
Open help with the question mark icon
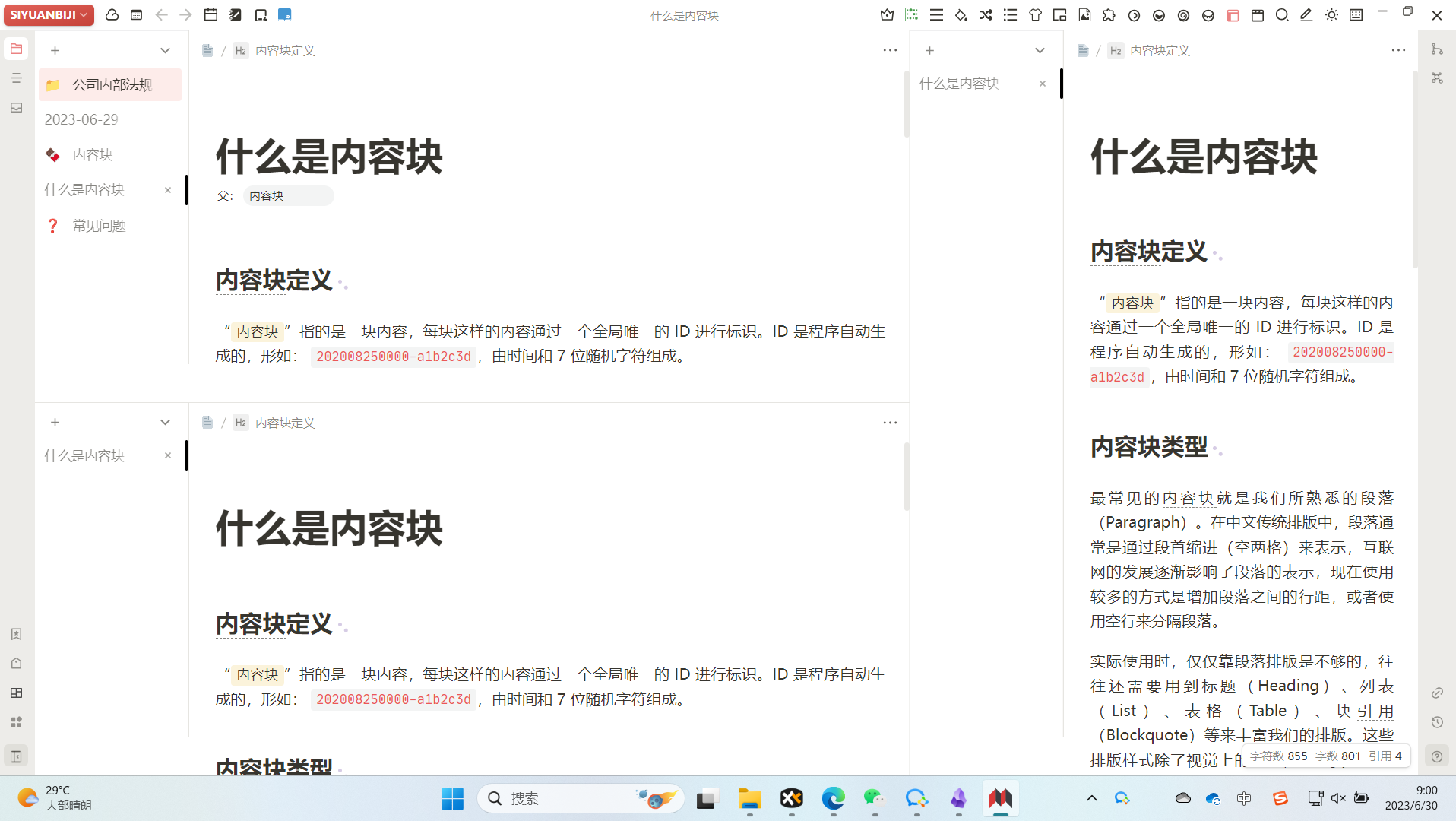pyautogui.click(x=1437, y=756)
